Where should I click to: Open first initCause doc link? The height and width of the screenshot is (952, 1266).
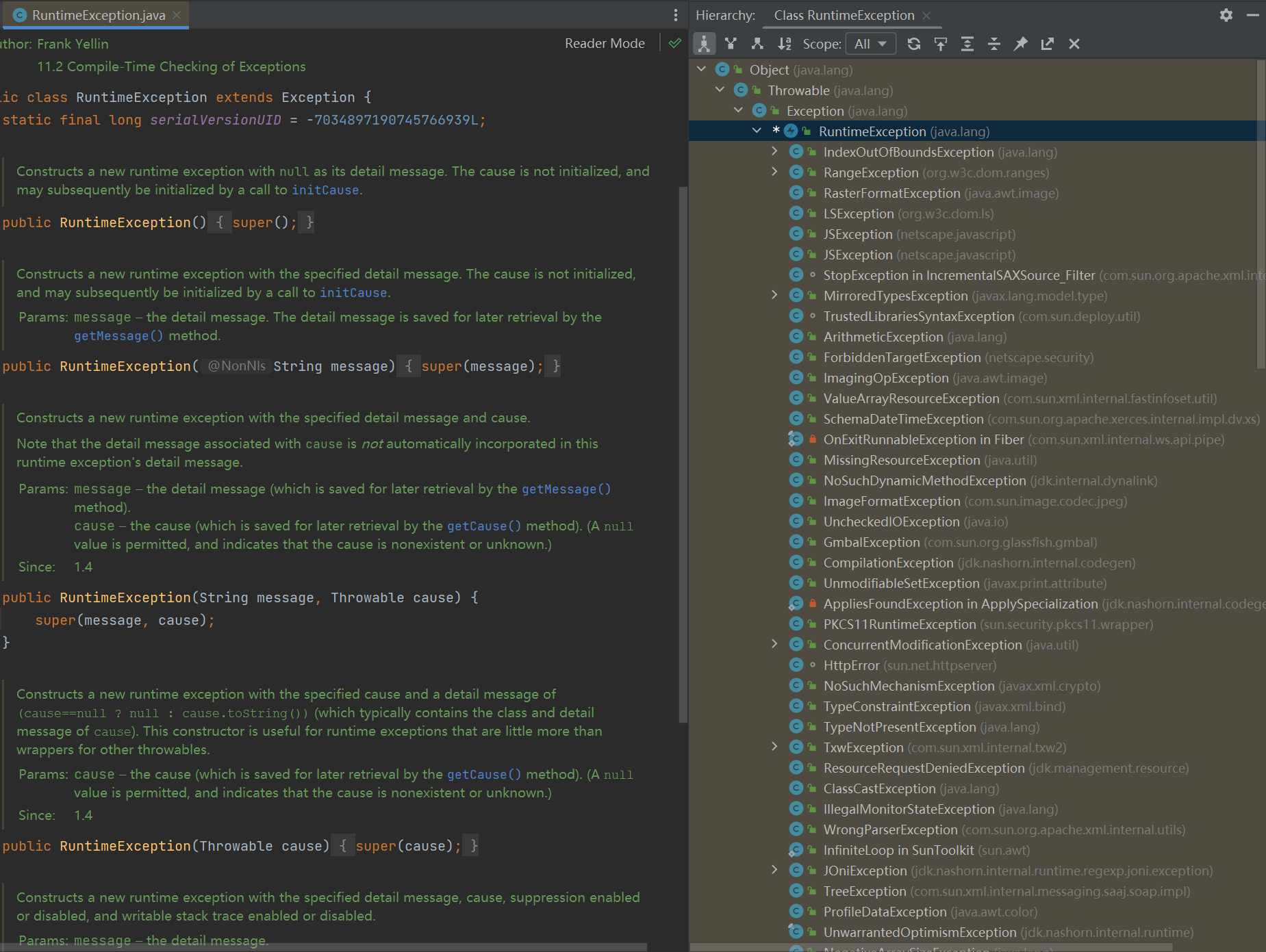[x=325, y=190]
